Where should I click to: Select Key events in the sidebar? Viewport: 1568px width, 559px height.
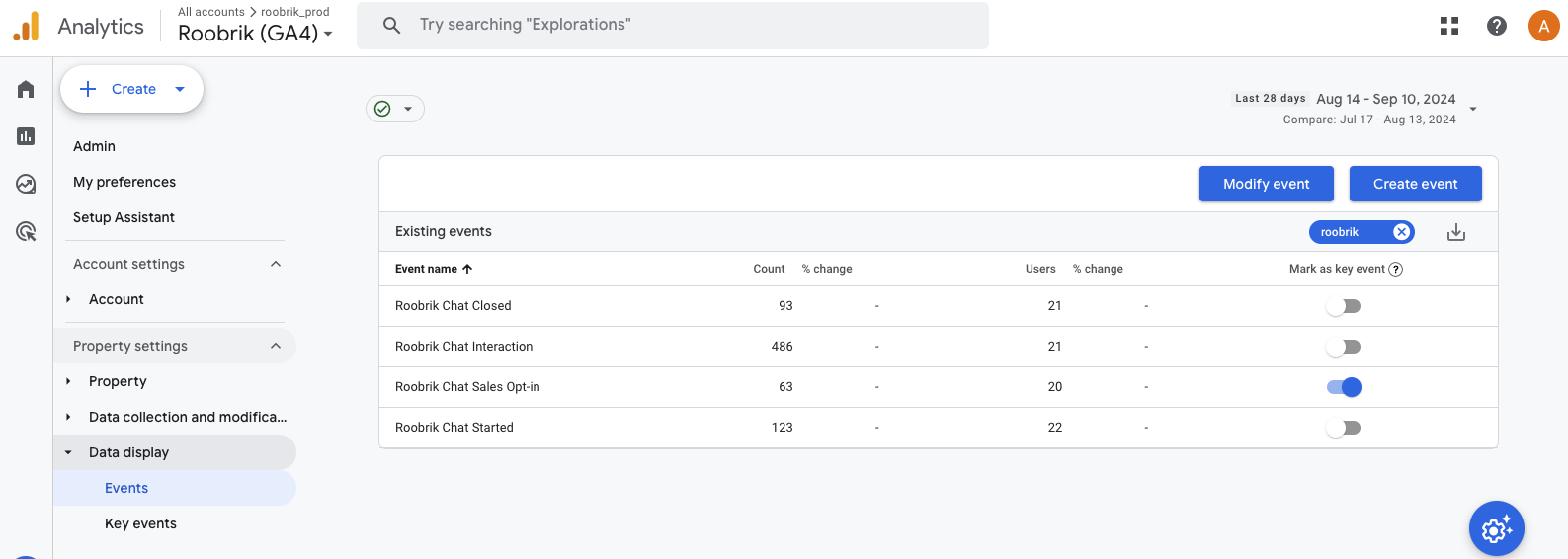tap(140, 523)
